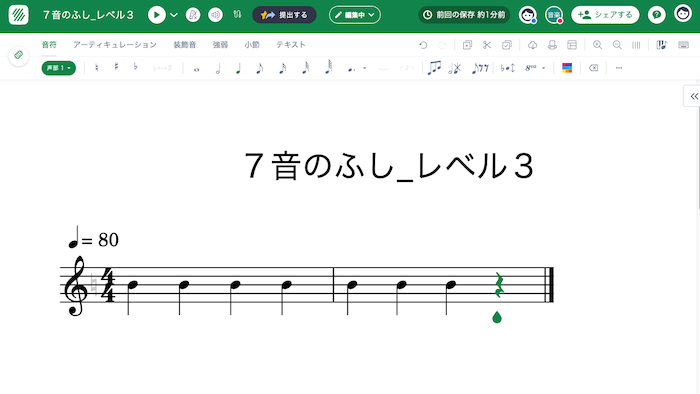Click the beam notes icon

434,68
